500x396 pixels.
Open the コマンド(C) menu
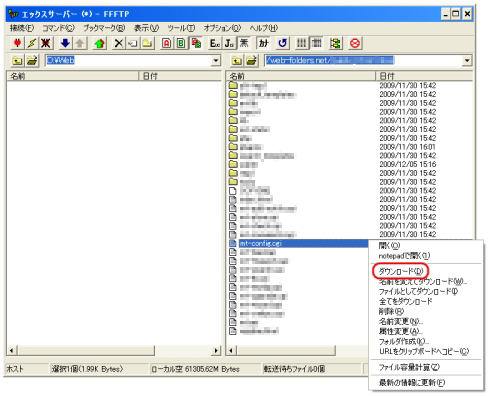tap(58, 28)
